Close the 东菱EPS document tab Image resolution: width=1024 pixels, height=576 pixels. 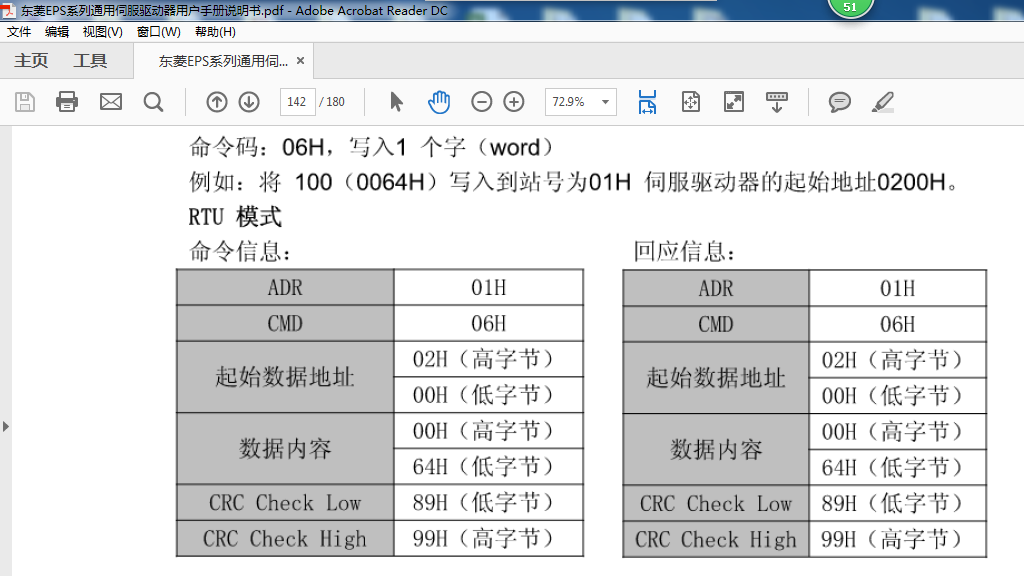coord(300,61)
